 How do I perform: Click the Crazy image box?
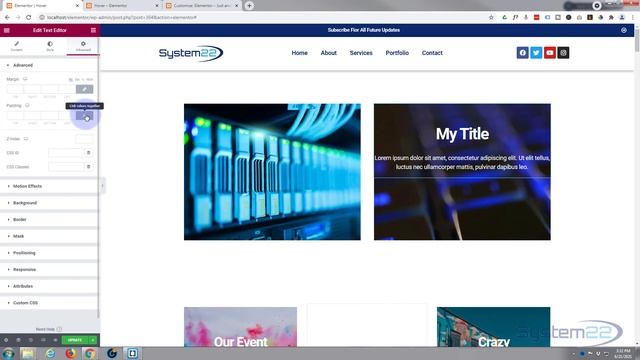click(x=493, y=327)
